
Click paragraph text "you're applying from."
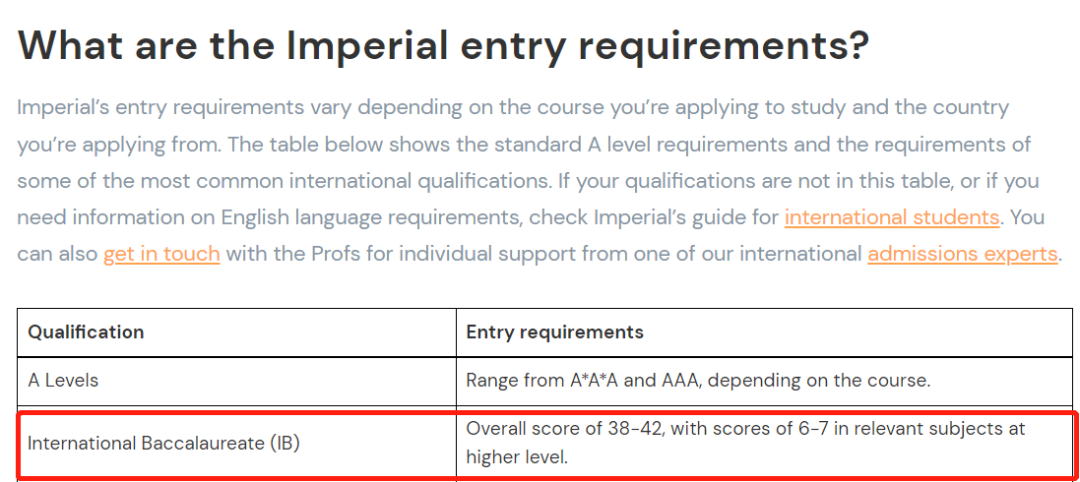118,145
